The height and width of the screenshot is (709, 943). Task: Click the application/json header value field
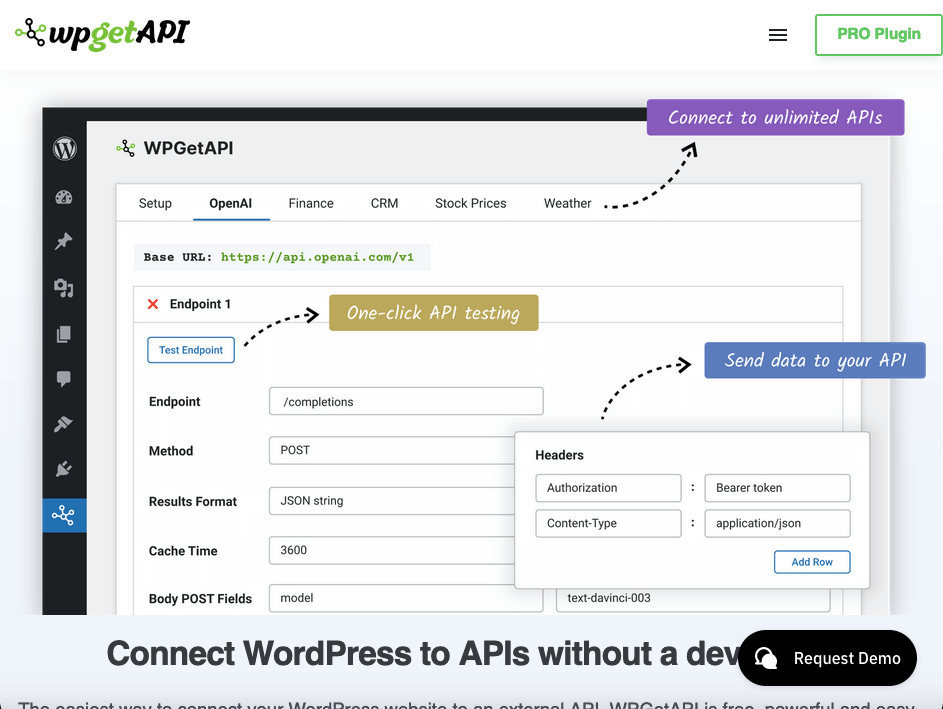pos(777,523)
